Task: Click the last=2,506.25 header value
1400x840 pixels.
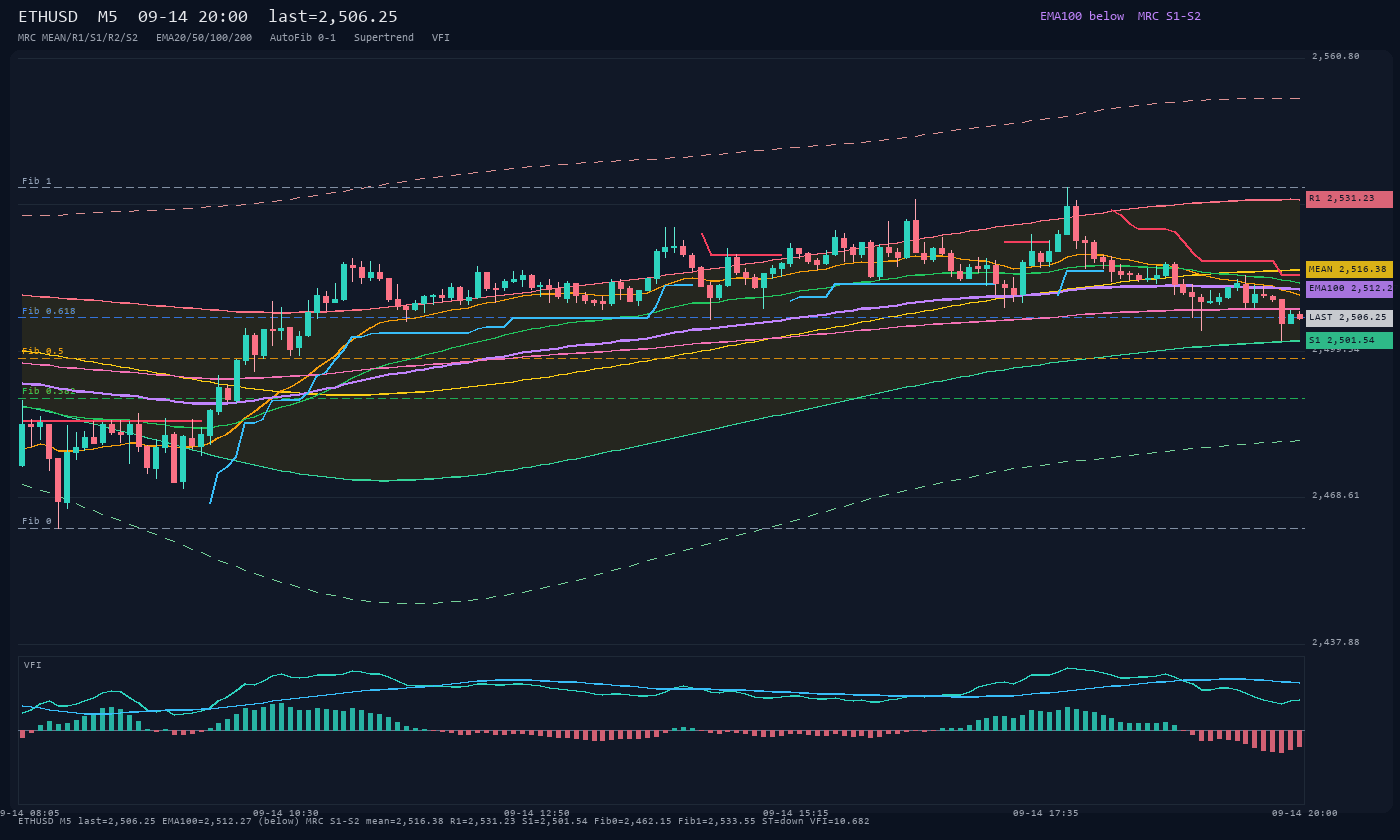Action: coord(333,17)
